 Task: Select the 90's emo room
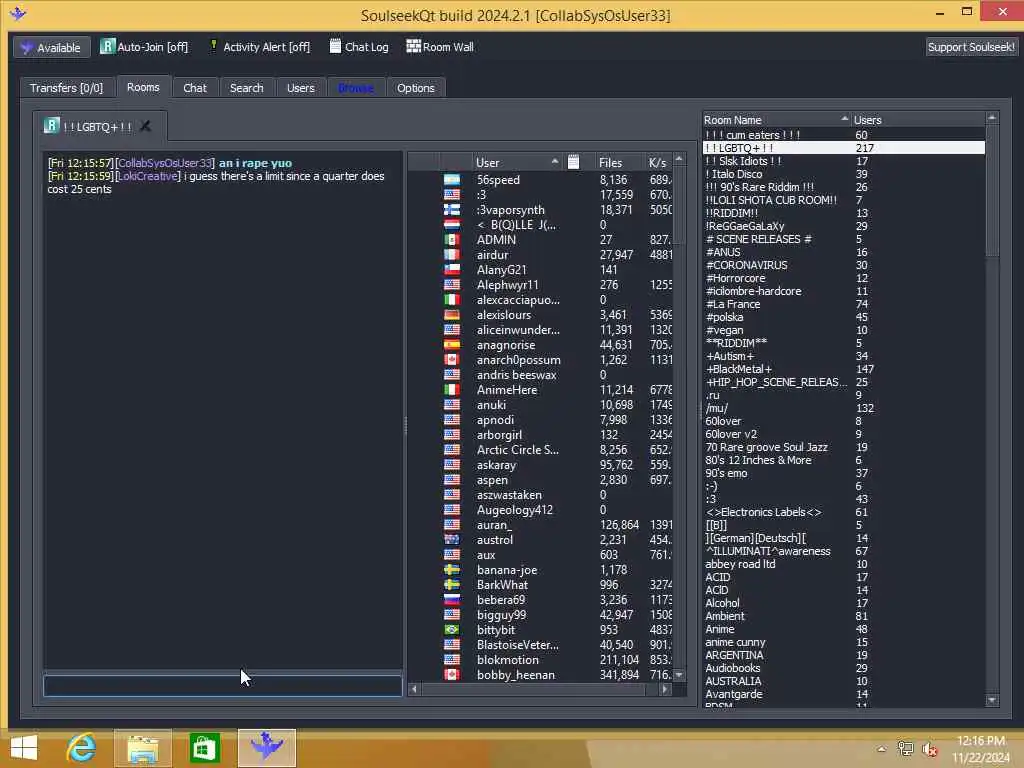[726, 473]
